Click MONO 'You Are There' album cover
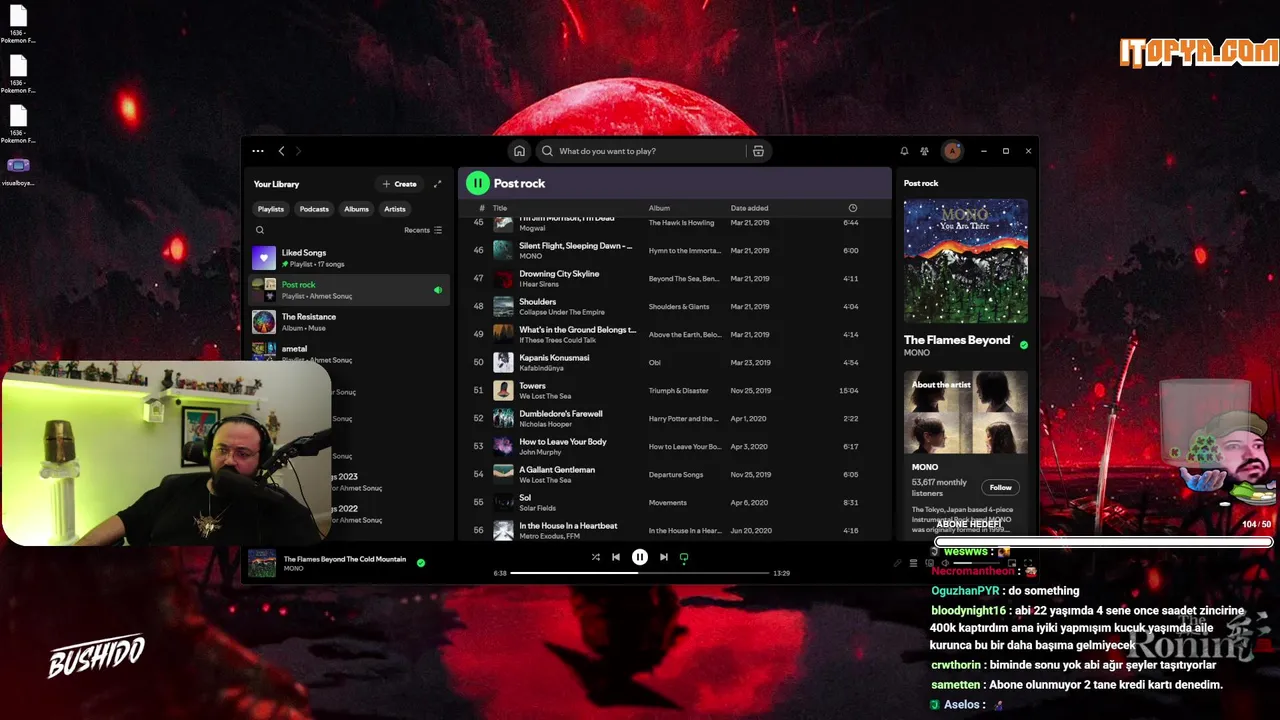The width and height of the screenshot is (1280, 720). pyautogui.click(x=966, y=261)
